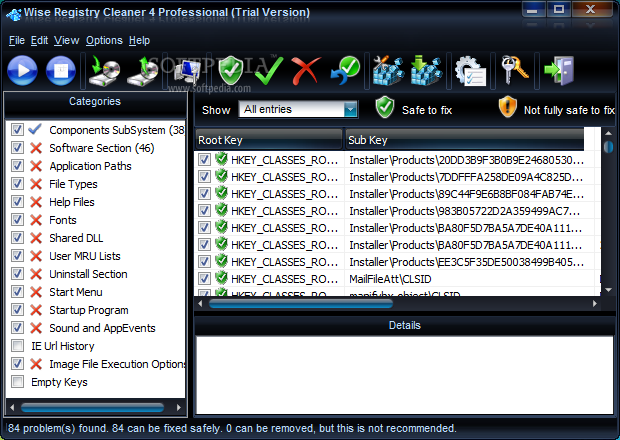Viewport: 620px width, 440px height.
Task: Click the results list scroll down arrow
Action: (608, 290)
